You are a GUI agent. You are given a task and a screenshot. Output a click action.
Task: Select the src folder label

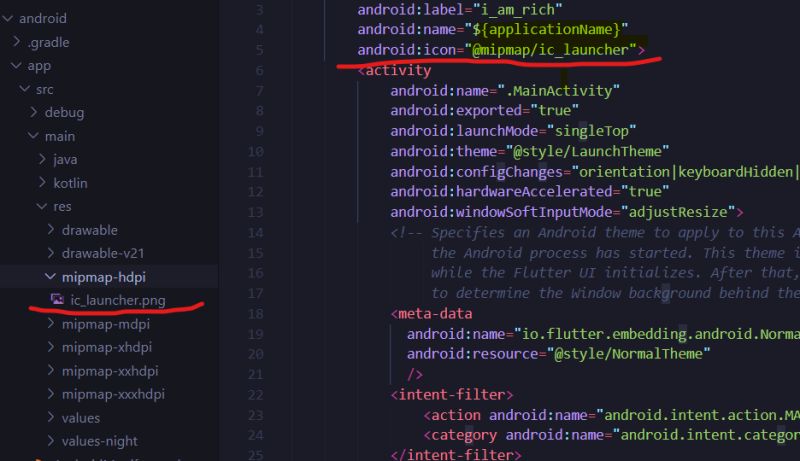coord(44,89)
